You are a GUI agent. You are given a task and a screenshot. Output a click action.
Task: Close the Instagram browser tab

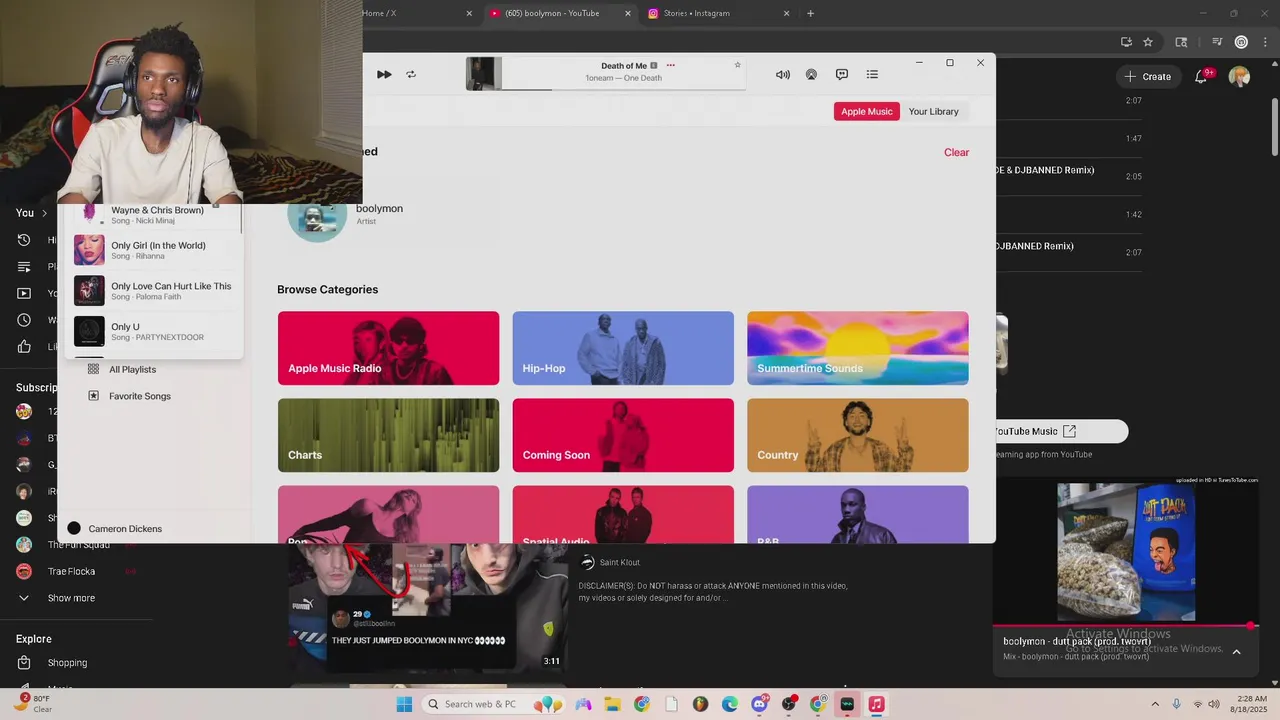[786, 13]
